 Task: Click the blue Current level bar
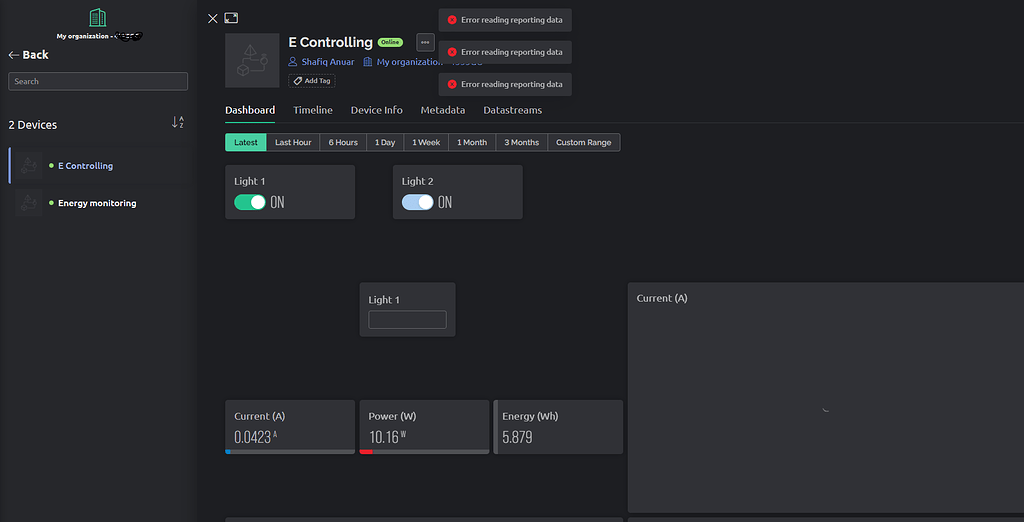[227, 451]
